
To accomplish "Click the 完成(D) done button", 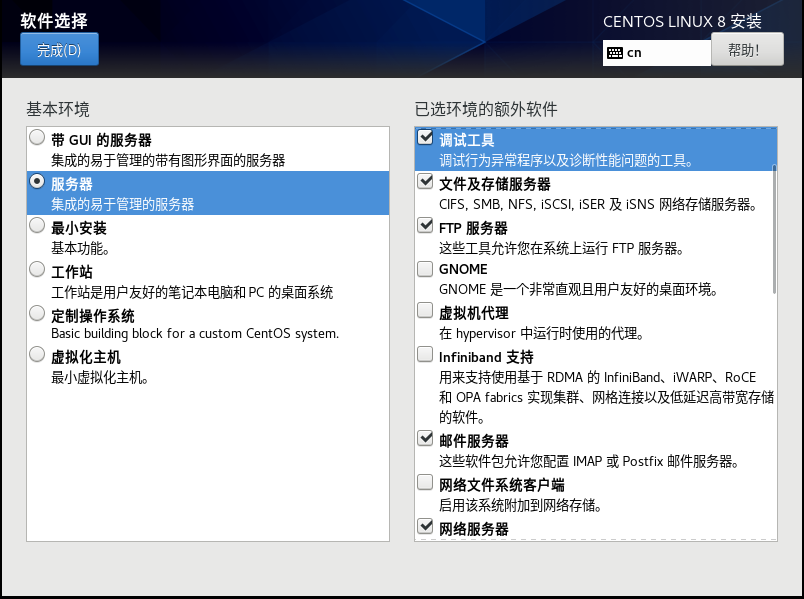I will tap(59, 49).
